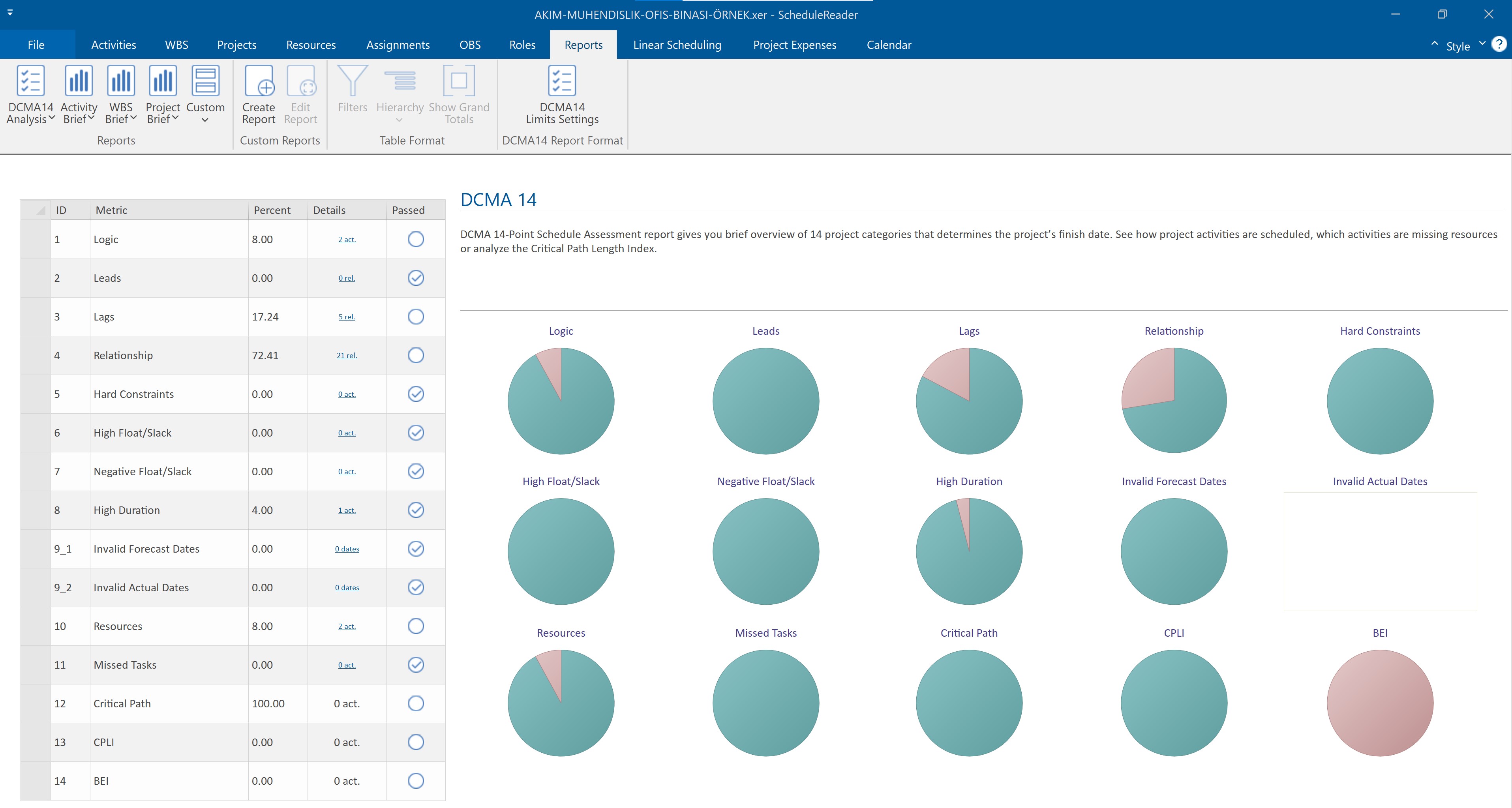Click the Activity Brief chart icon
1512x808 pixels.
(78, 81)
